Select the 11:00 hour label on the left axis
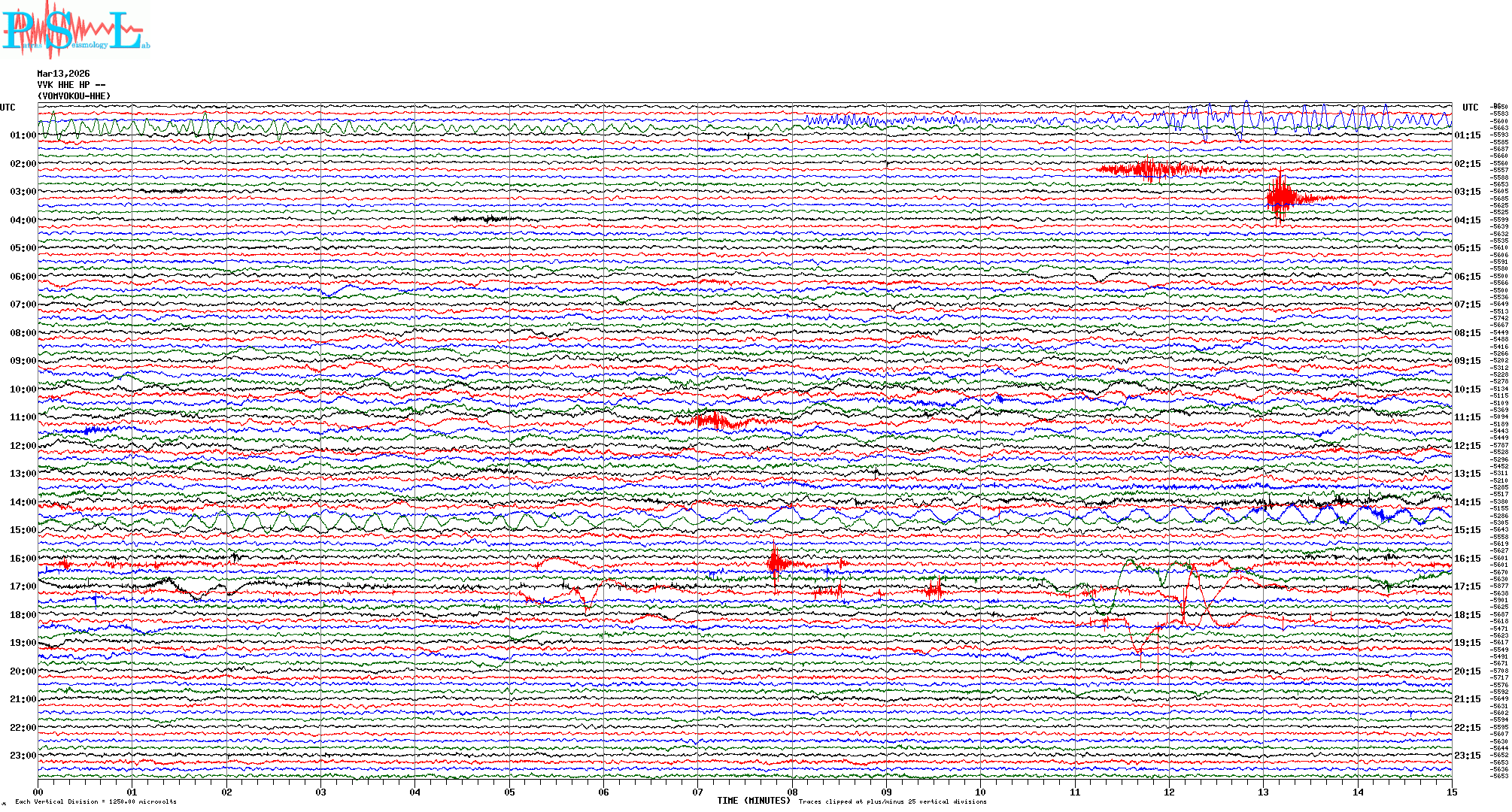The image size is (1512, 812). [x=23, y=417]
